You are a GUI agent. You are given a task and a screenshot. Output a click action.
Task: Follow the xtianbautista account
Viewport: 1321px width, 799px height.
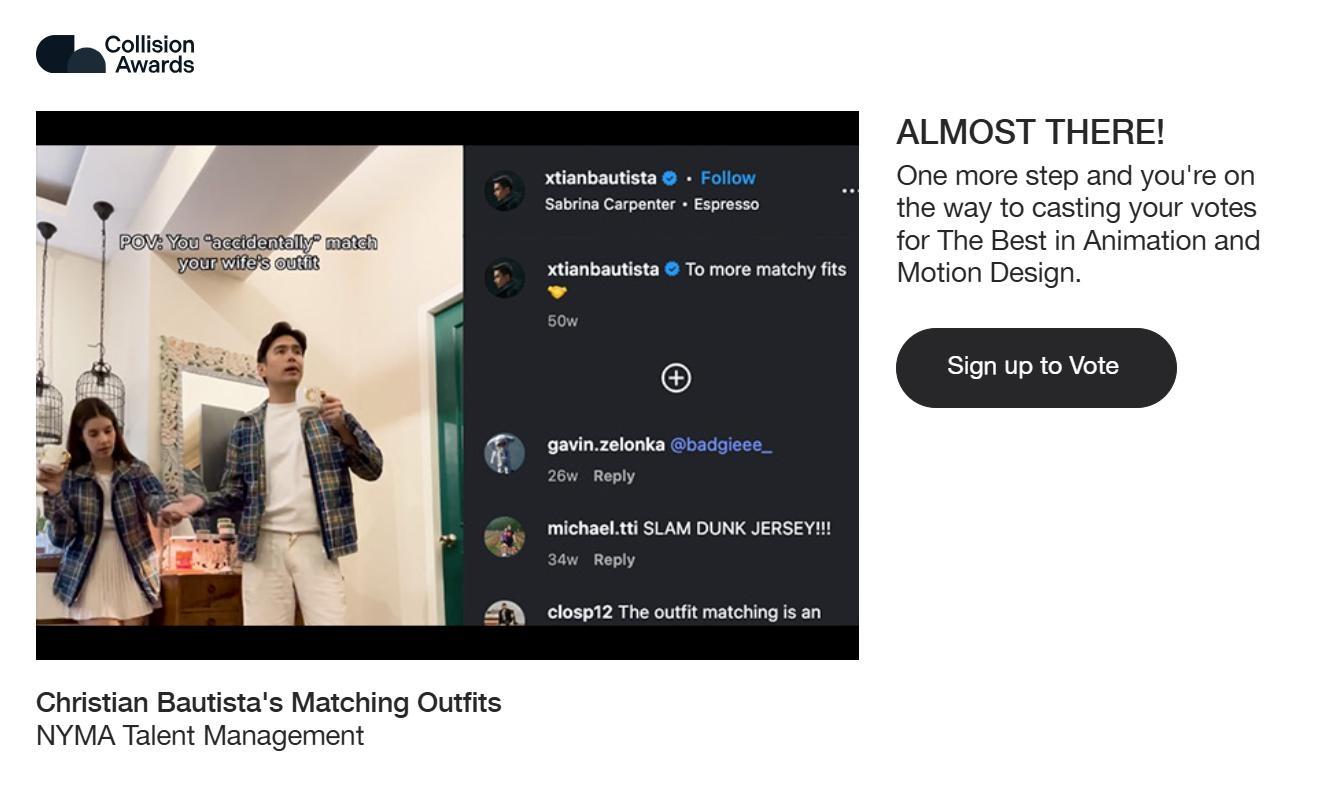coord(728,178)
